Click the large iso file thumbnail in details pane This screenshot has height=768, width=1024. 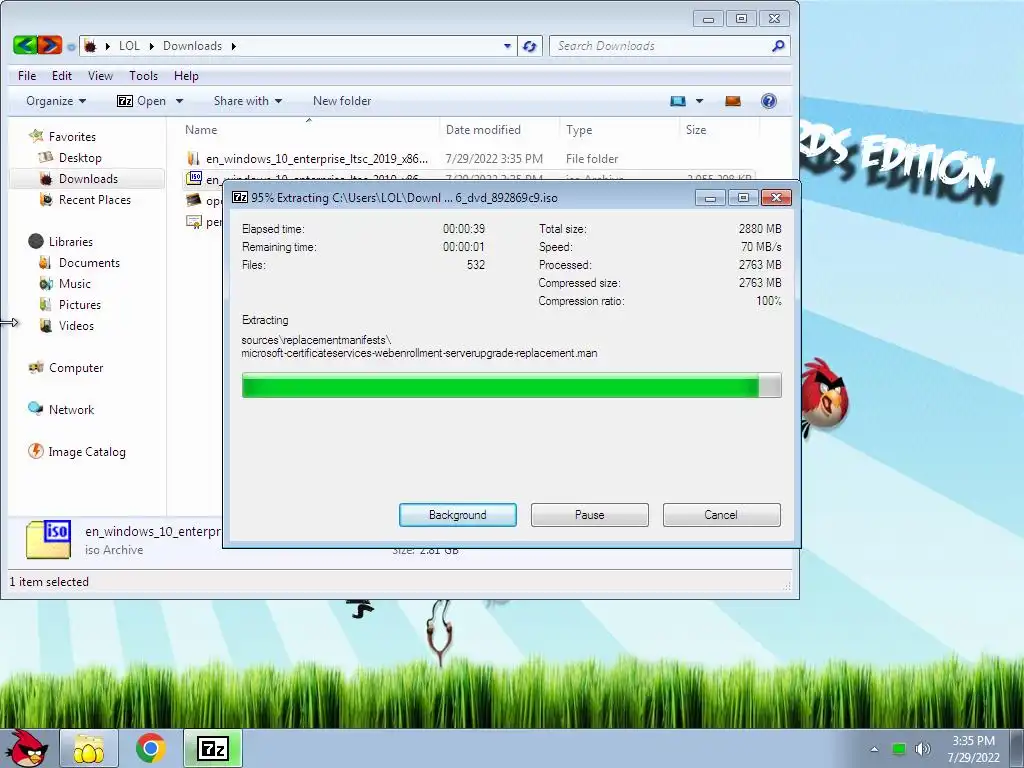[x=48, y=540]
